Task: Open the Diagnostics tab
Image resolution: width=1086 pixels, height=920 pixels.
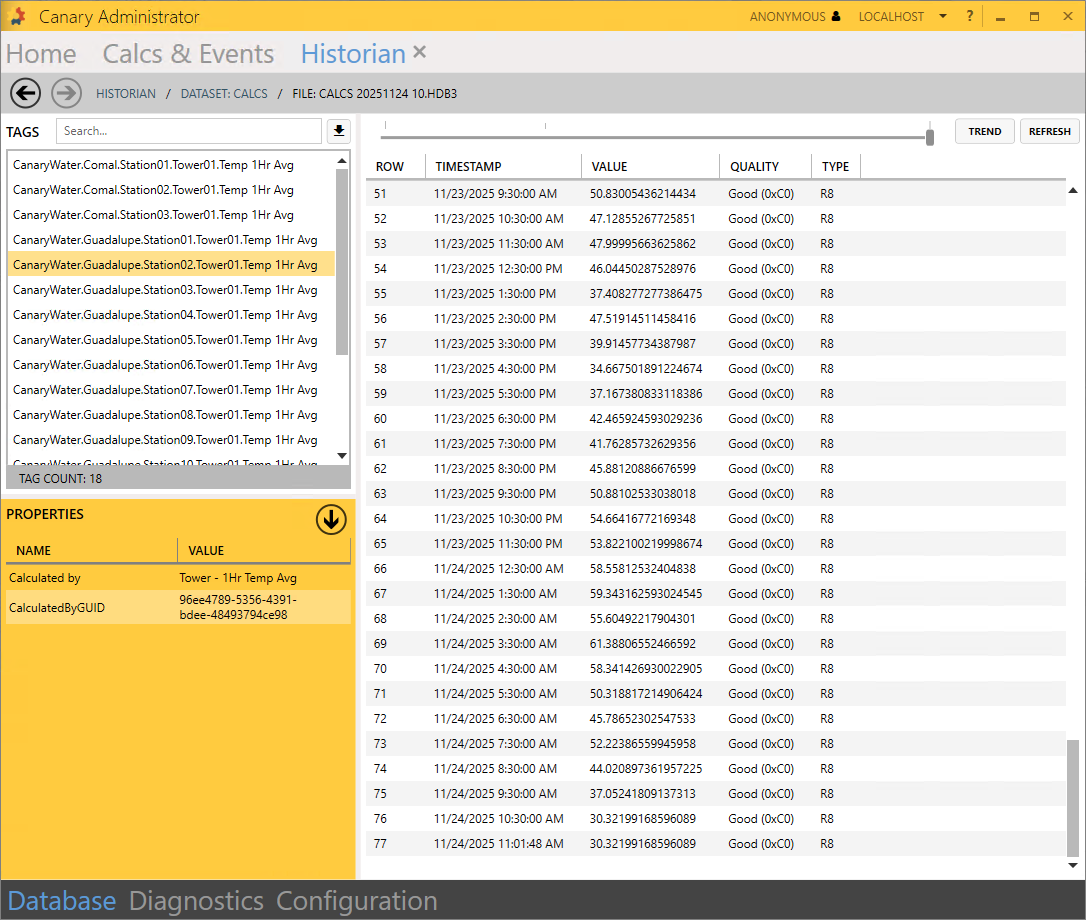Action: point(196,901)
